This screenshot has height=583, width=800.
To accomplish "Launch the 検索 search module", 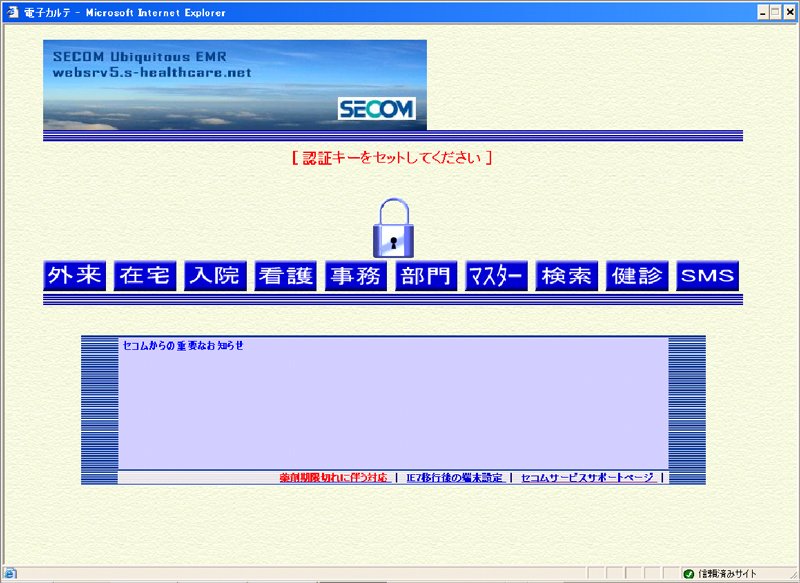I will coord(567,276).
